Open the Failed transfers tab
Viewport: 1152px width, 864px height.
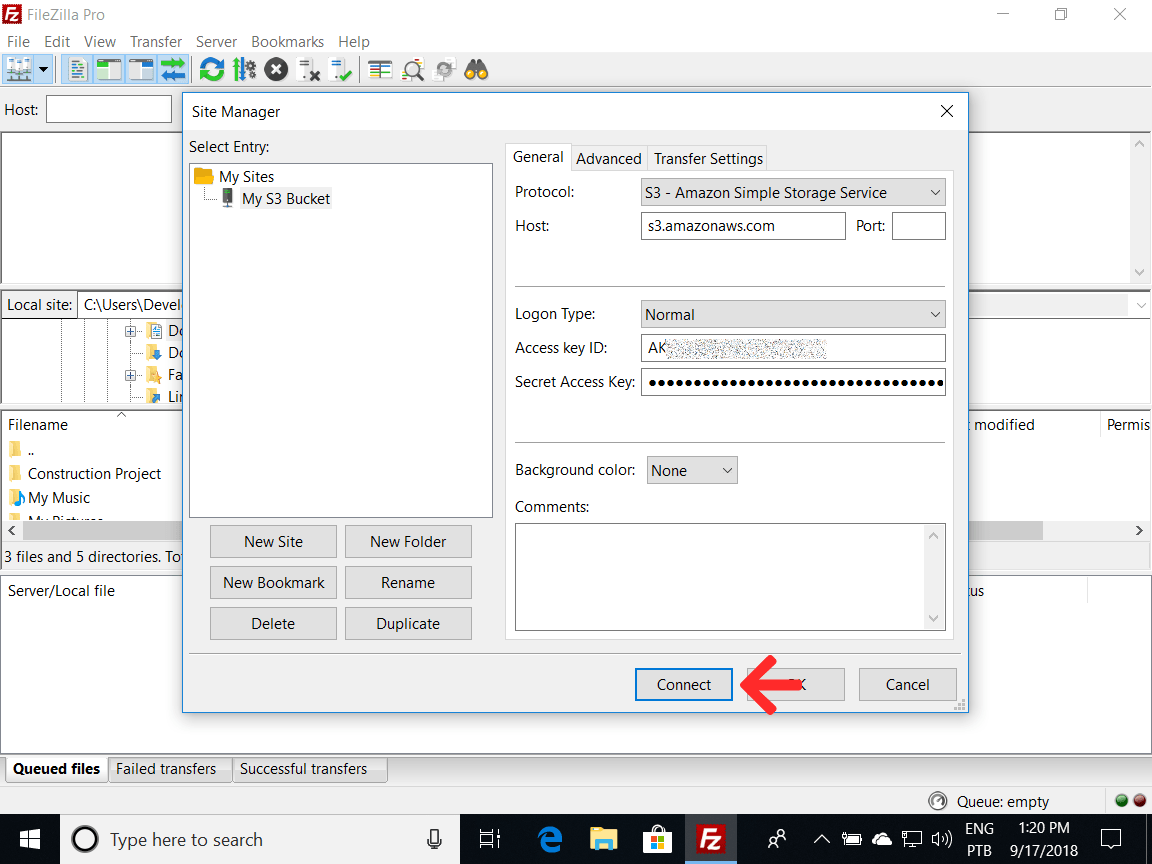coord(168,769)
